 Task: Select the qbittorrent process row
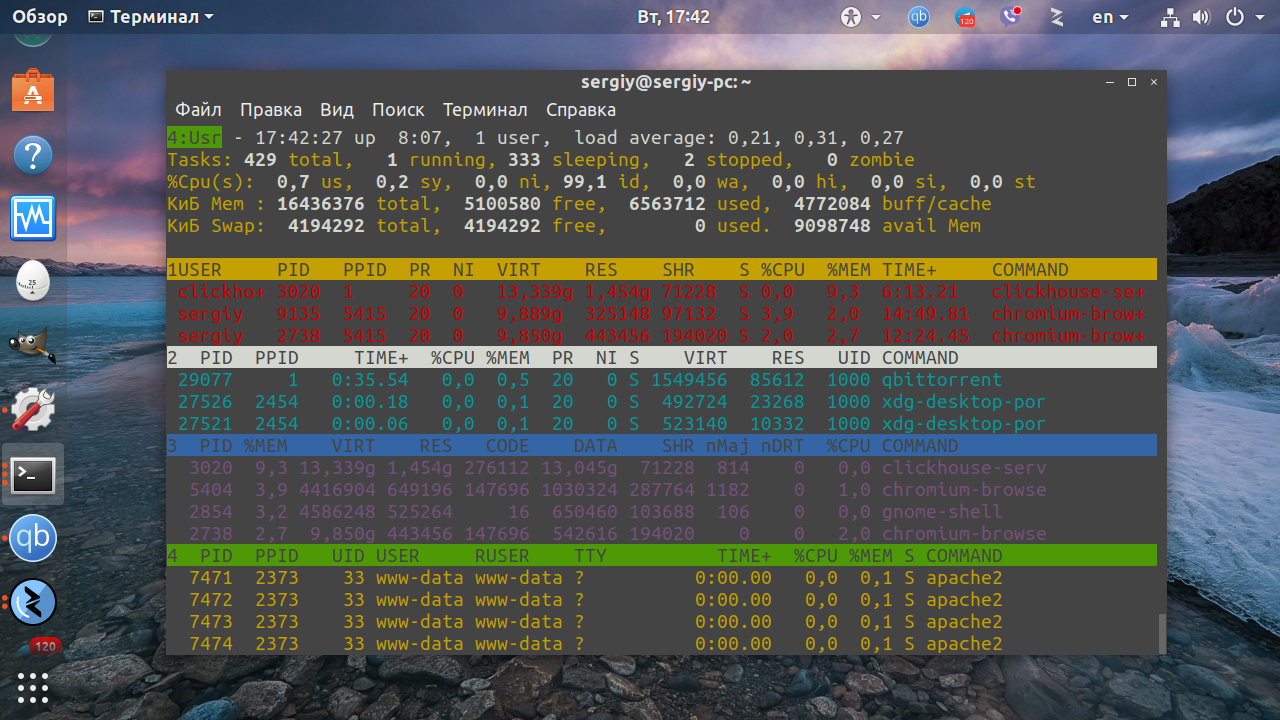click(x=662, y=380)
